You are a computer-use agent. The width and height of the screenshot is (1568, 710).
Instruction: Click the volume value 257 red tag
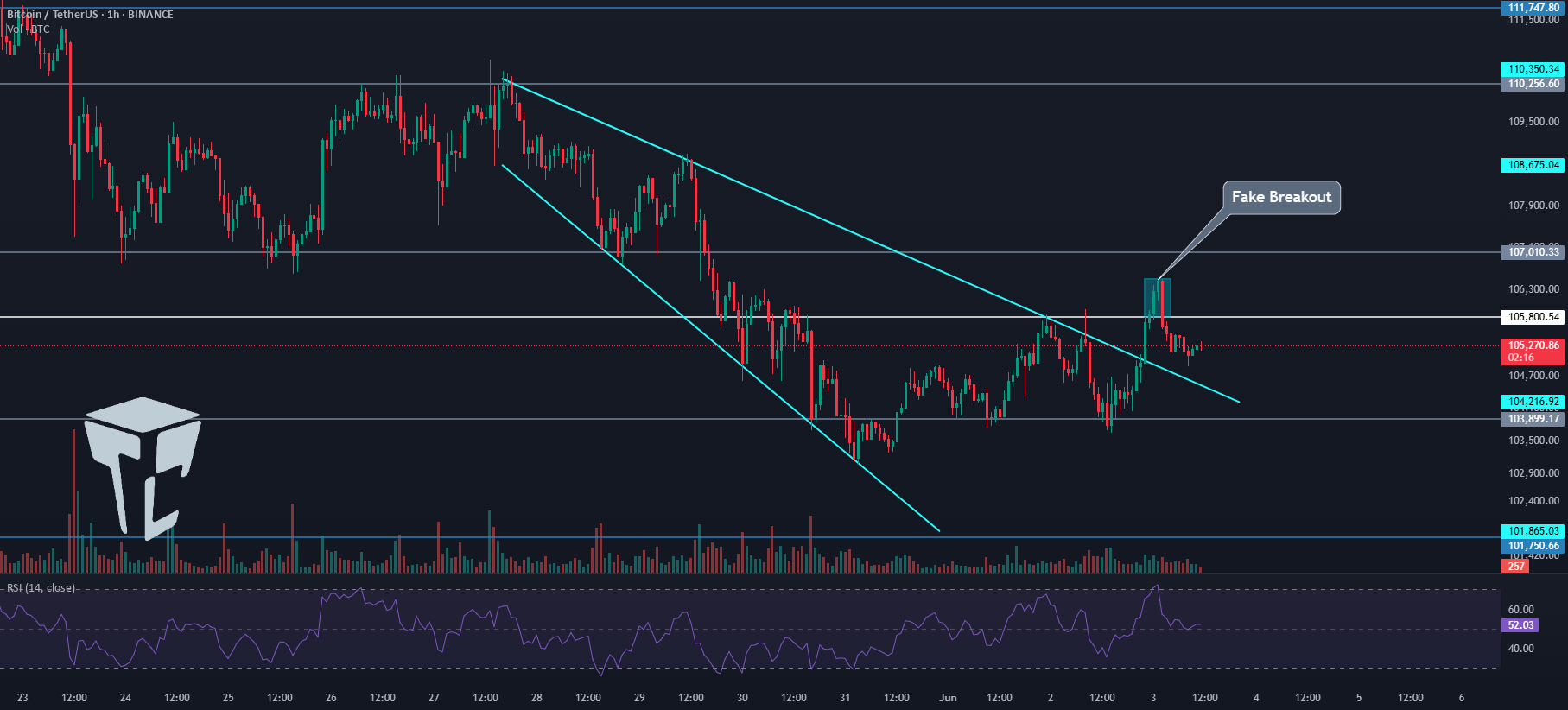pos(1516,567)
